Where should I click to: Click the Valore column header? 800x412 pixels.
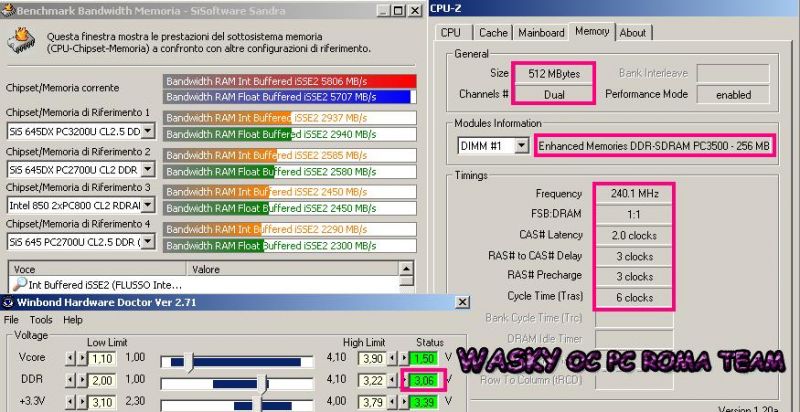pyautogui.click(x=293, y=269)
